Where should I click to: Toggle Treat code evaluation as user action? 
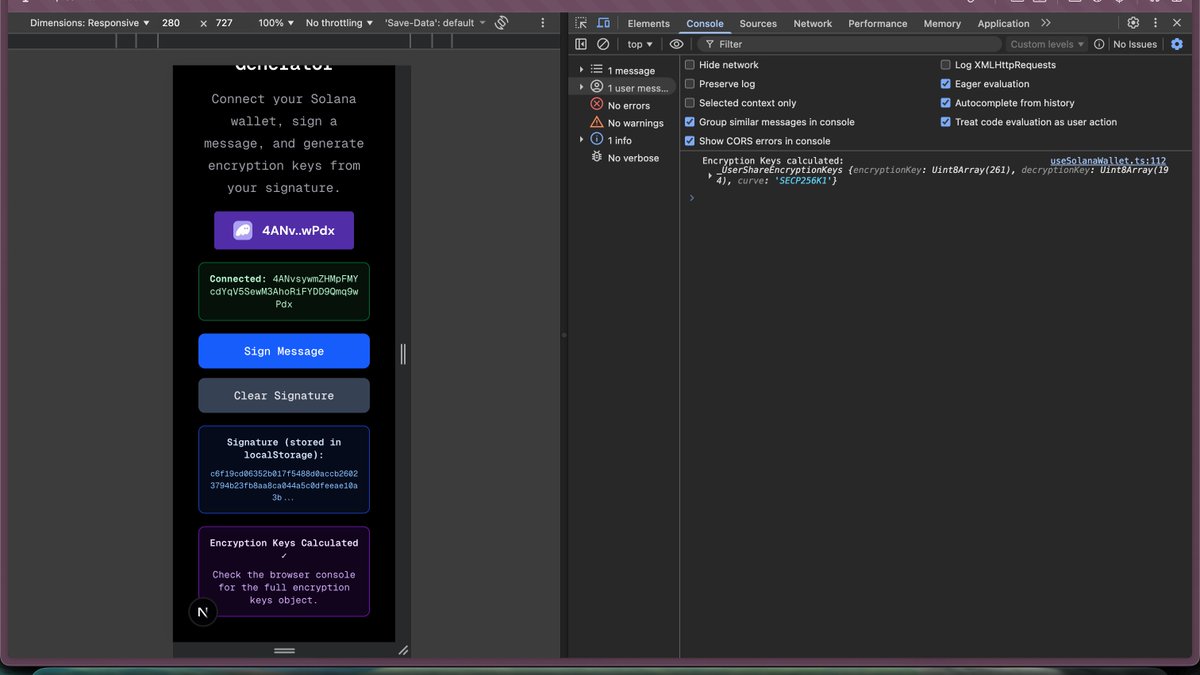945,122
